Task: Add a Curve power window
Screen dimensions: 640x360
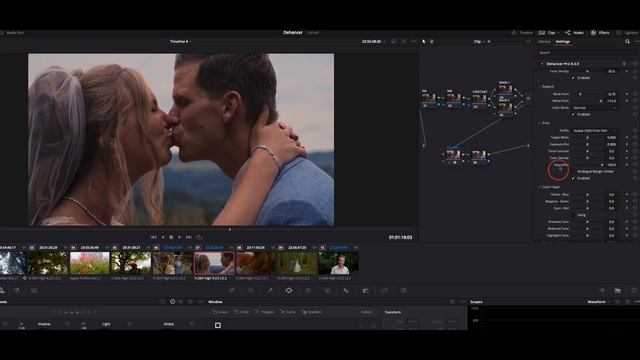Action: (288, 312)
